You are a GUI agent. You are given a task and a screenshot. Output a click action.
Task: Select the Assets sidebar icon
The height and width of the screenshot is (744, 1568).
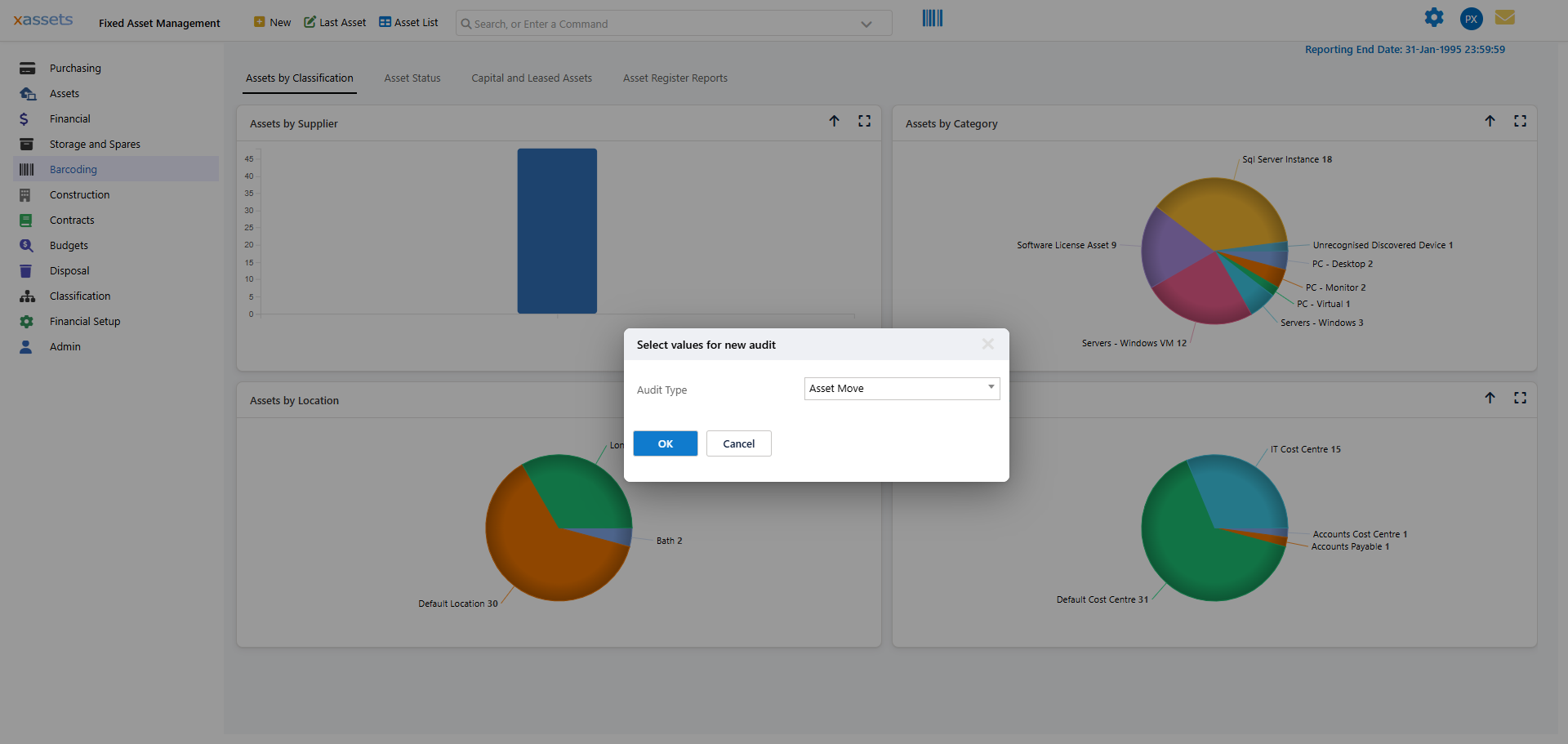pos(27,93)
